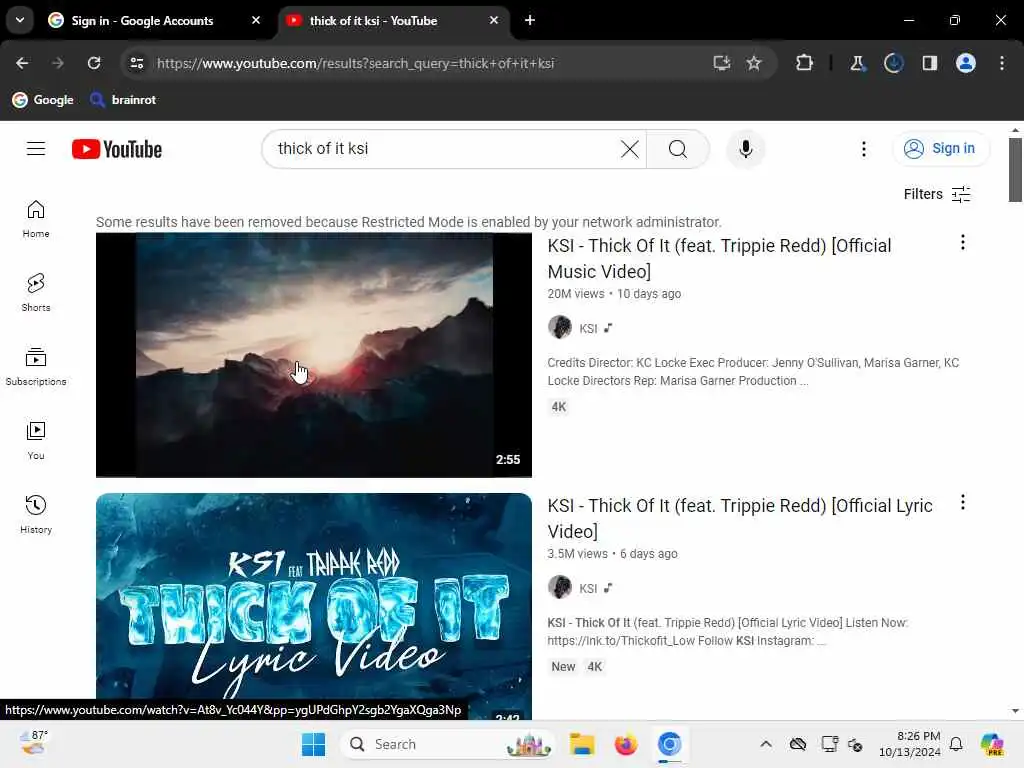Clear the search box with the X
1024x768 pixels.
tap(630, 149)
